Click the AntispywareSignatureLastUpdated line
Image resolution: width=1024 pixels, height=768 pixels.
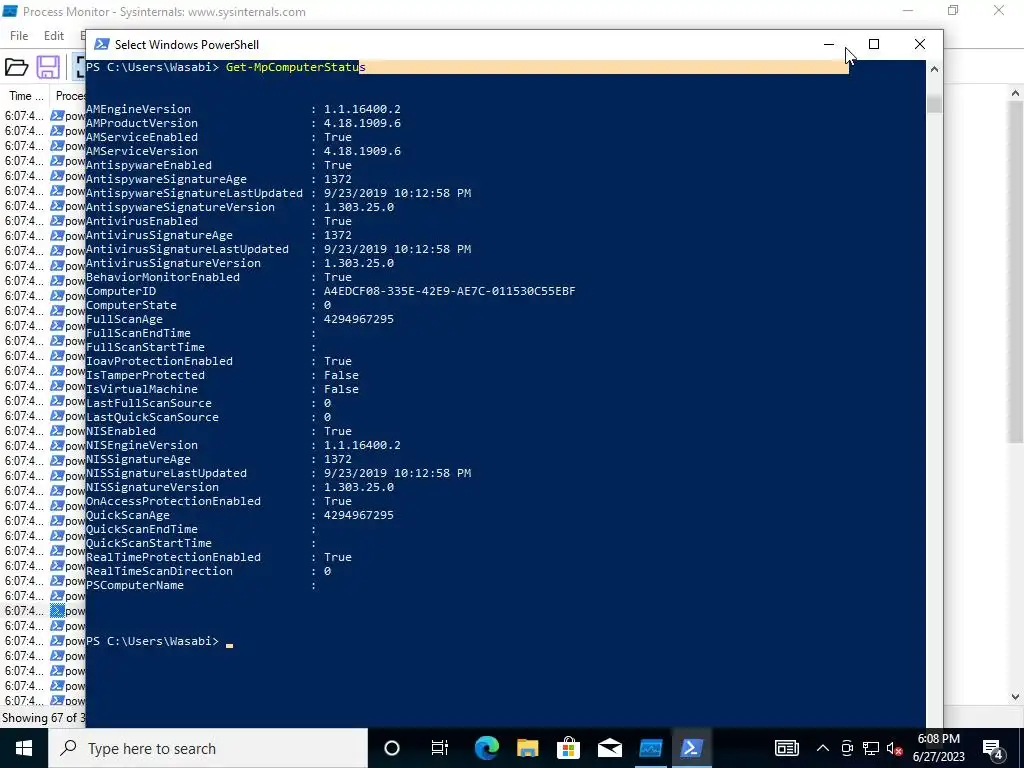pos(278,193)
